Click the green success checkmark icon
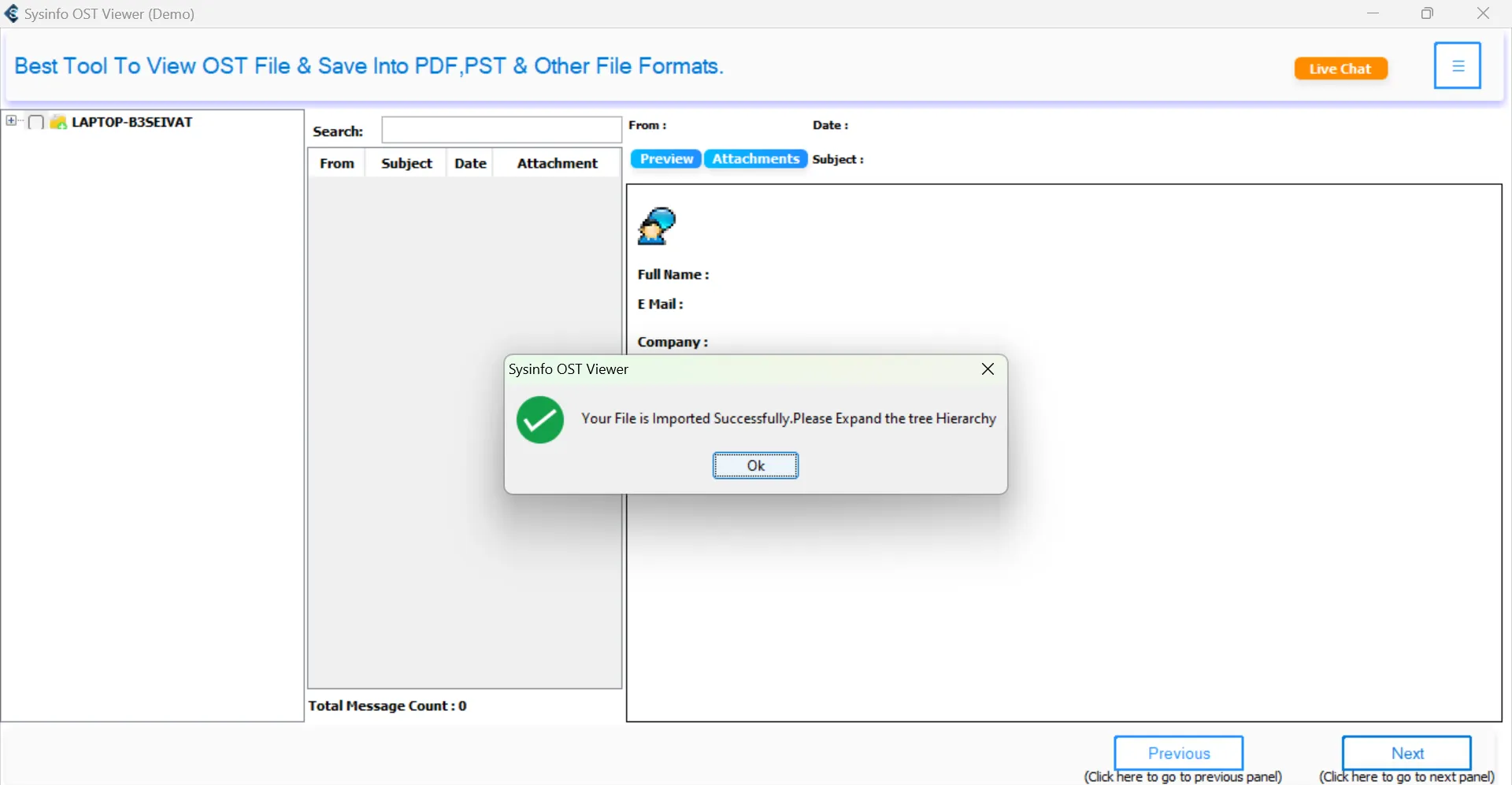The width and height of the screenshot is (1512, 785). (x=540, y=420)
